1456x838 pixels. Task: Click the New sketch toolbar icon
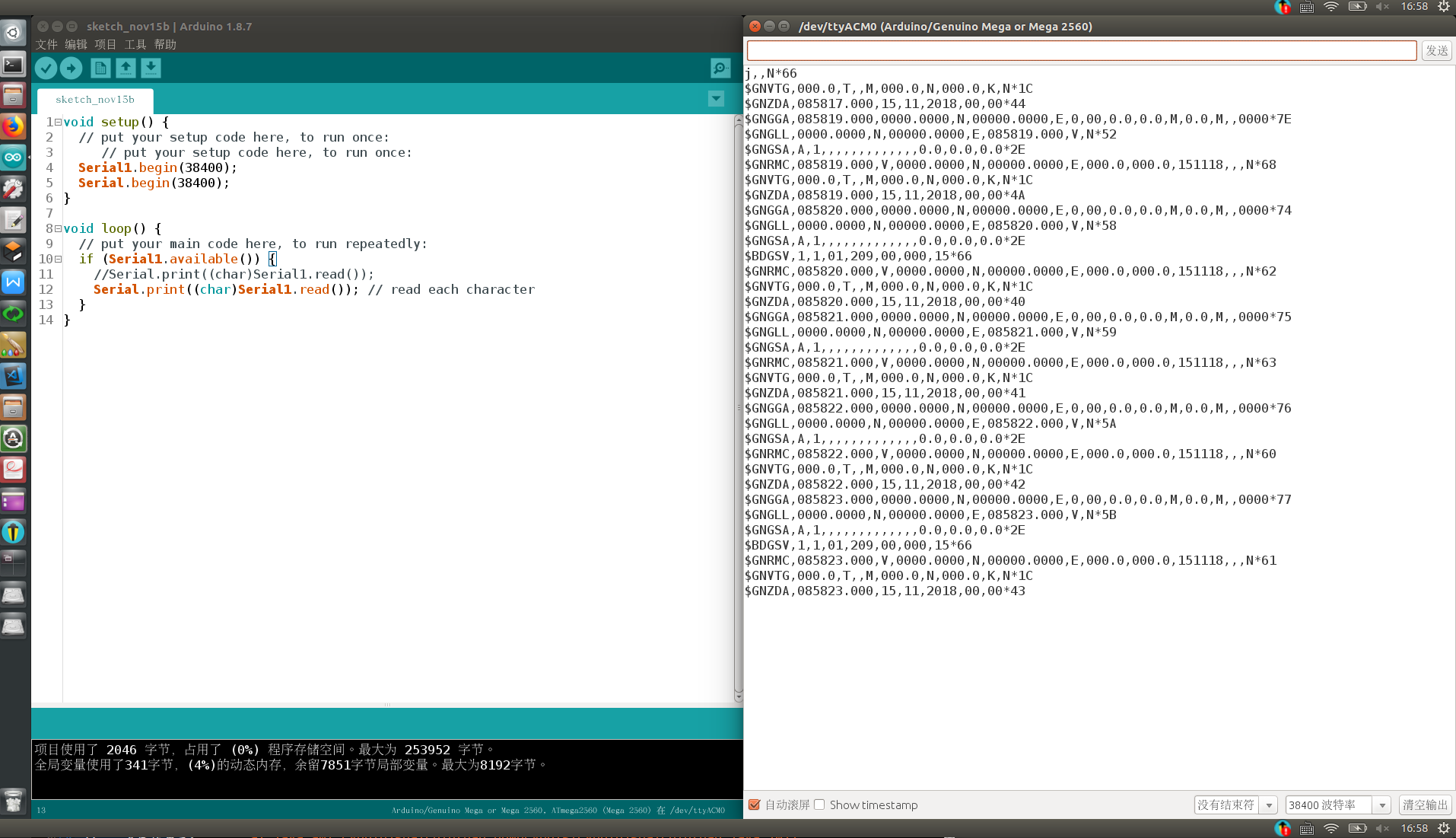[100, 69]
